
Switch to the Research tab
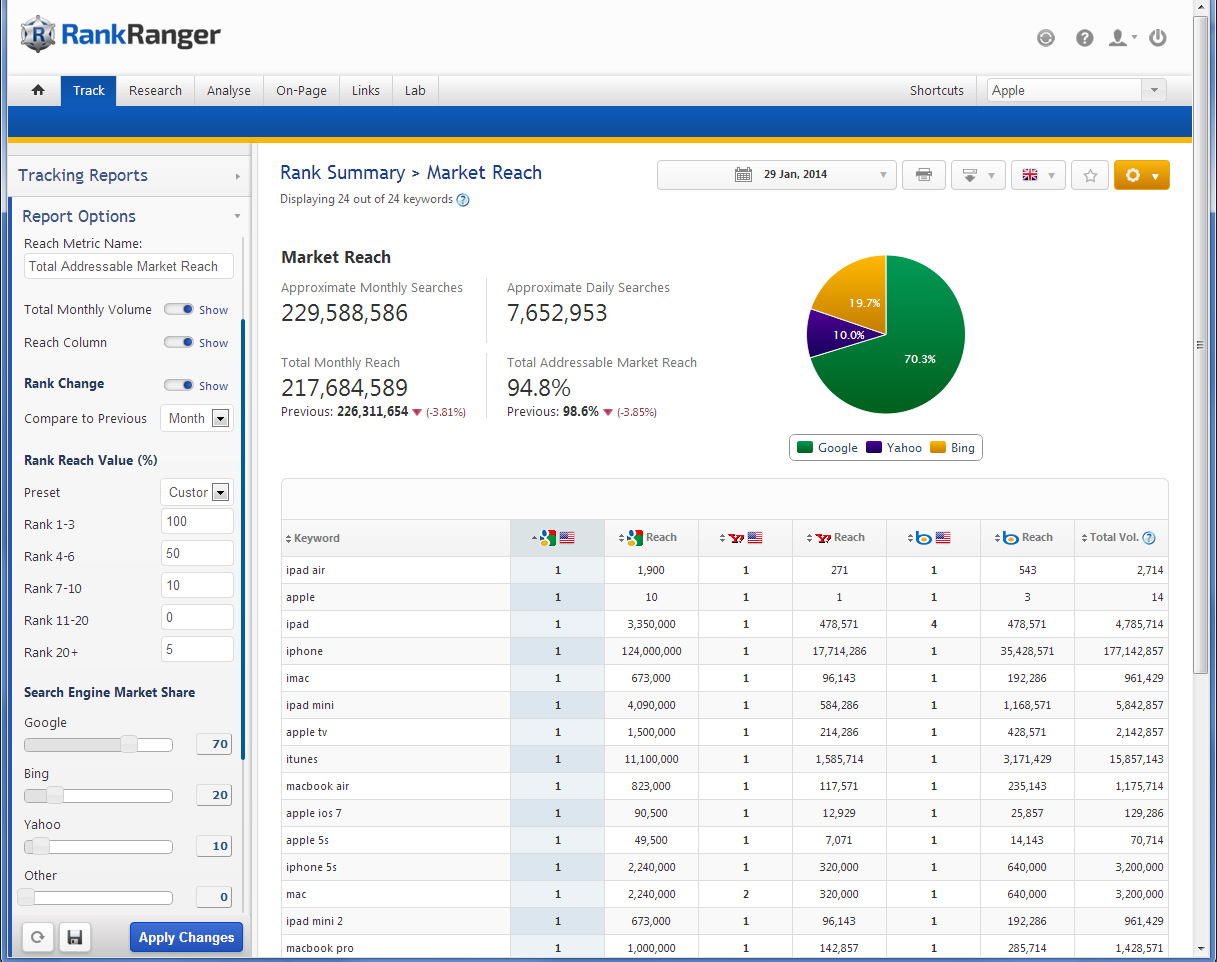[155, 90]
